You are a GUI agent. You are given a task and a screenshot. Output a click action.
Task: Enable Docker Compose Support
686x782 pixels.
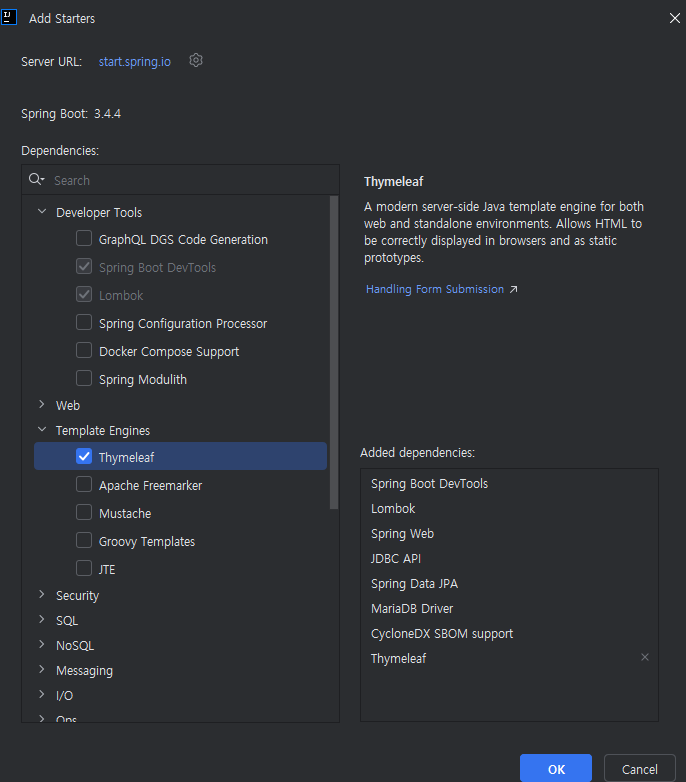click(x=84, y=350)
